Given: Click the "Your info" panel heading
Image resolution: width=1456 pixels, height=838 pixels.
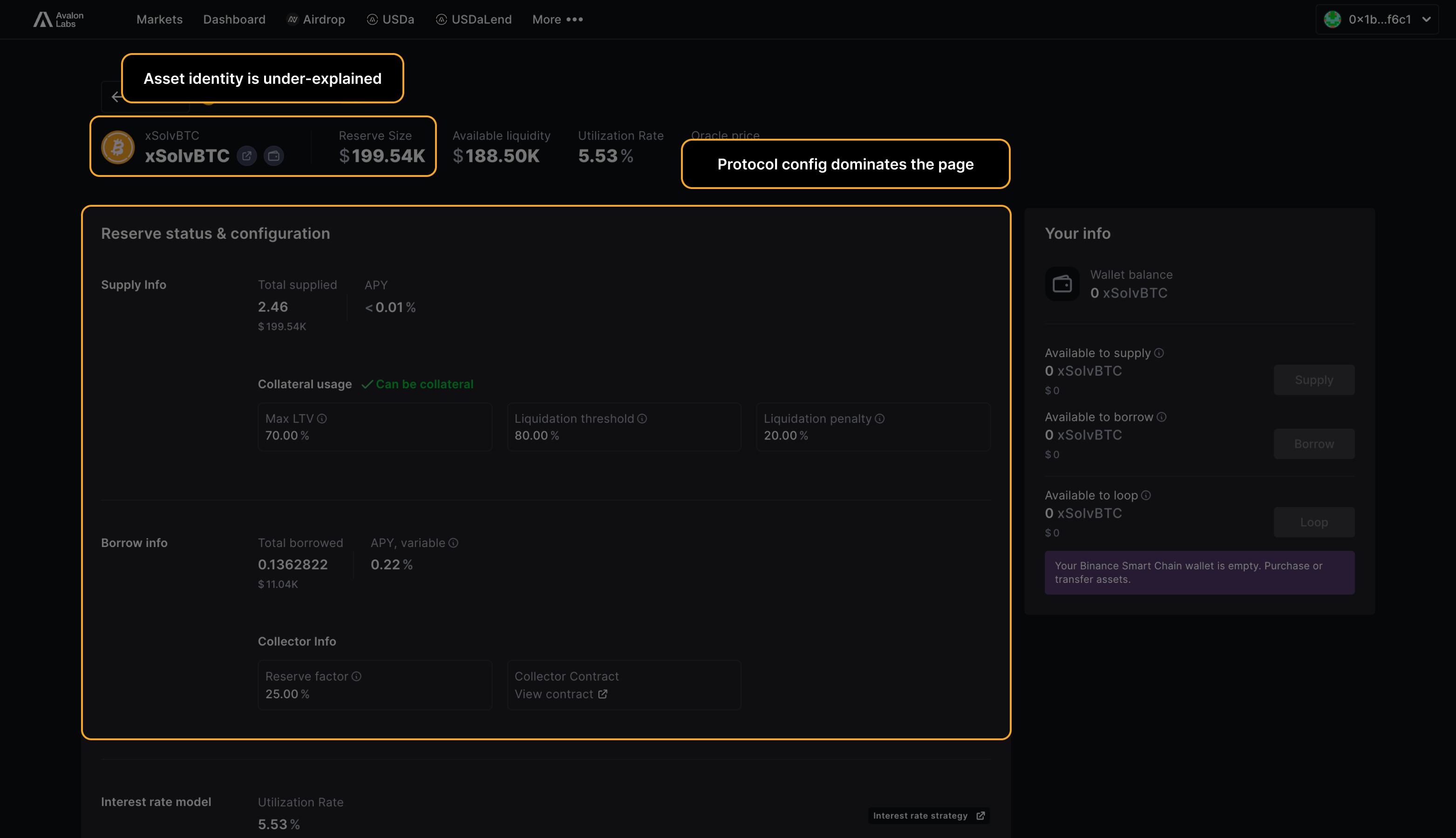Looking at the screenshot, I should 1078,234.
